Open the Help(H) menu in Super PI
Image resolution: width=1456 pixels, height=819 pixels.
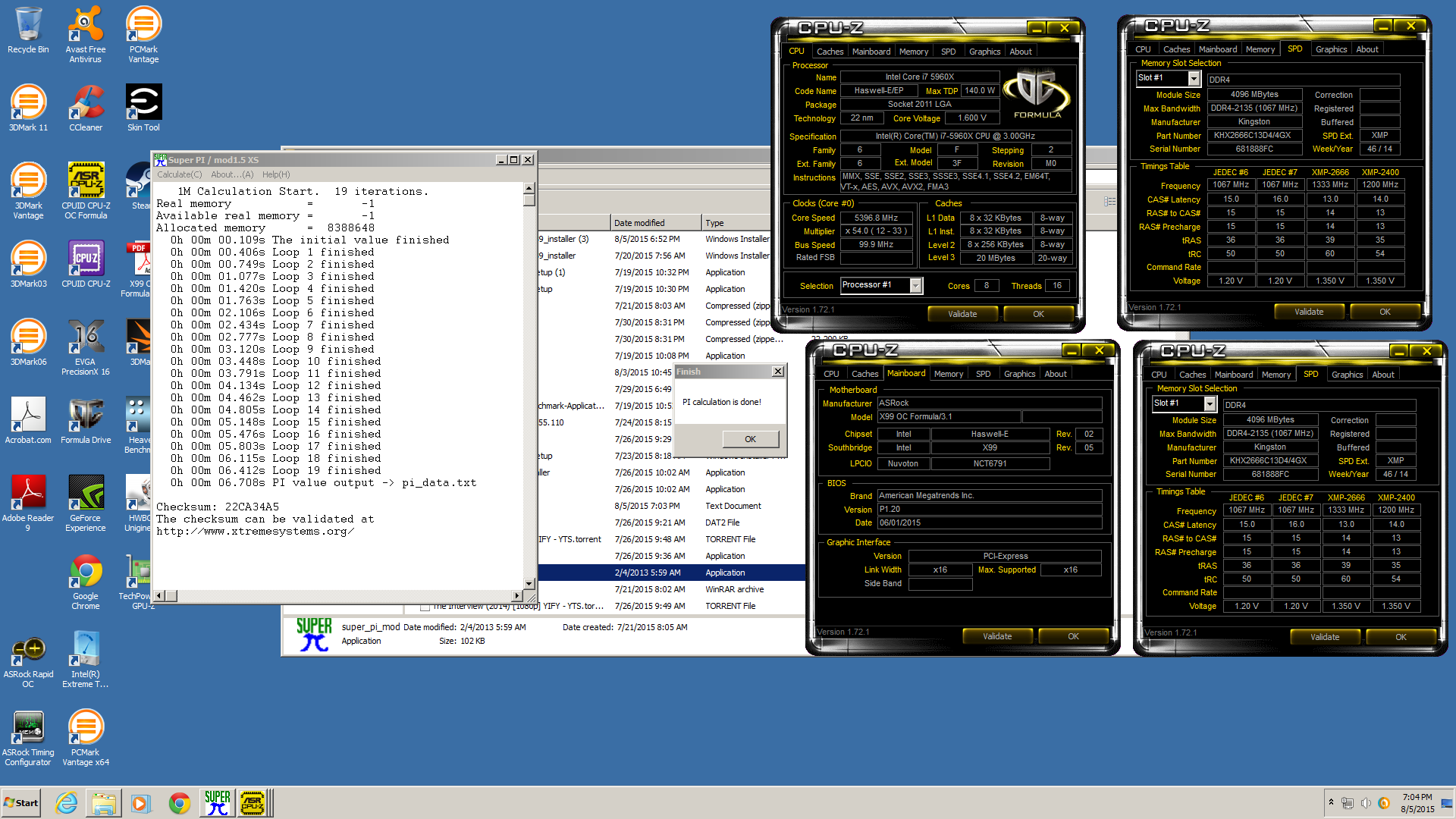[x=276, y=174]
